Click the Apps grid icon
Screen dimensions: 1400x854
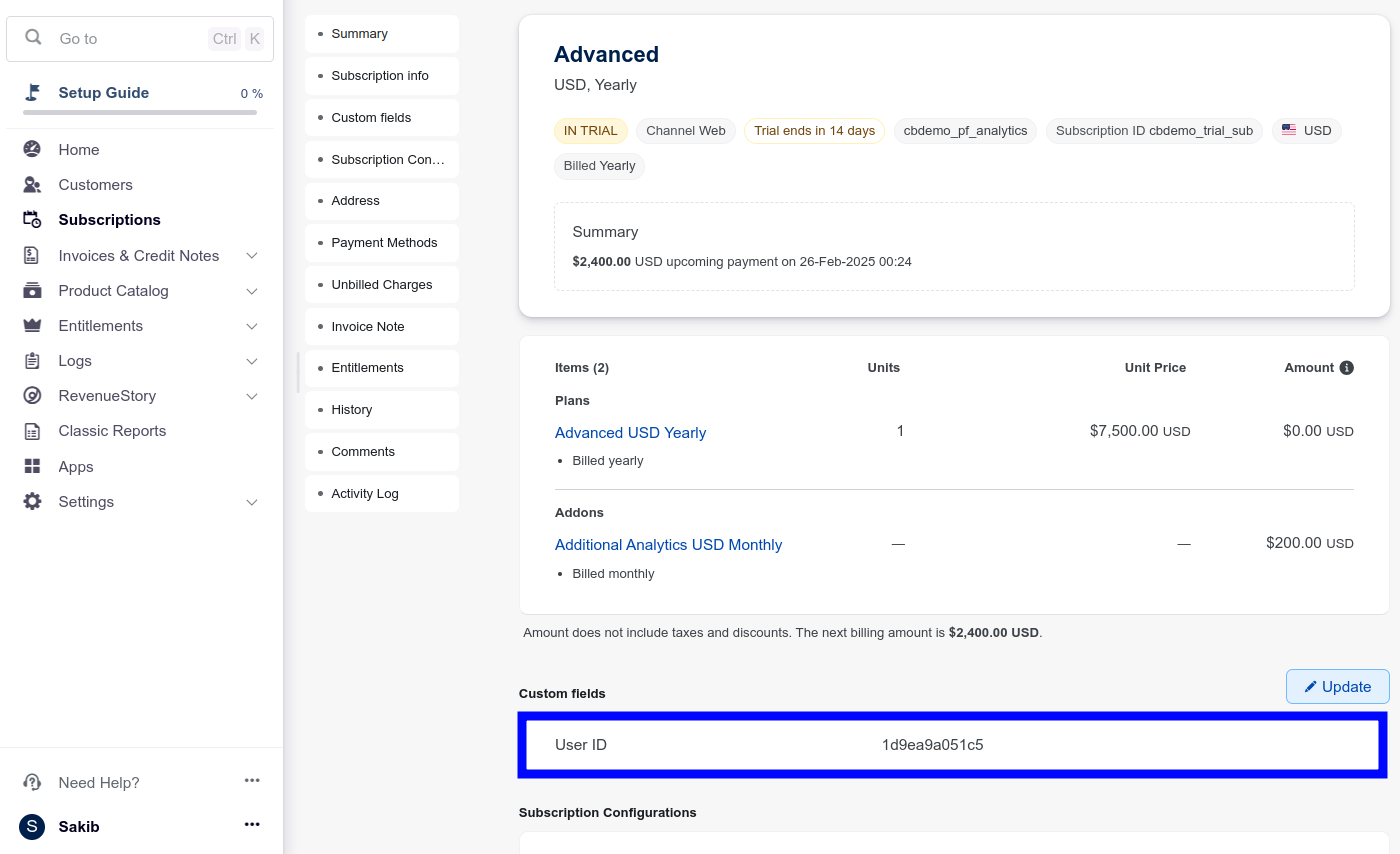(32, 467)
